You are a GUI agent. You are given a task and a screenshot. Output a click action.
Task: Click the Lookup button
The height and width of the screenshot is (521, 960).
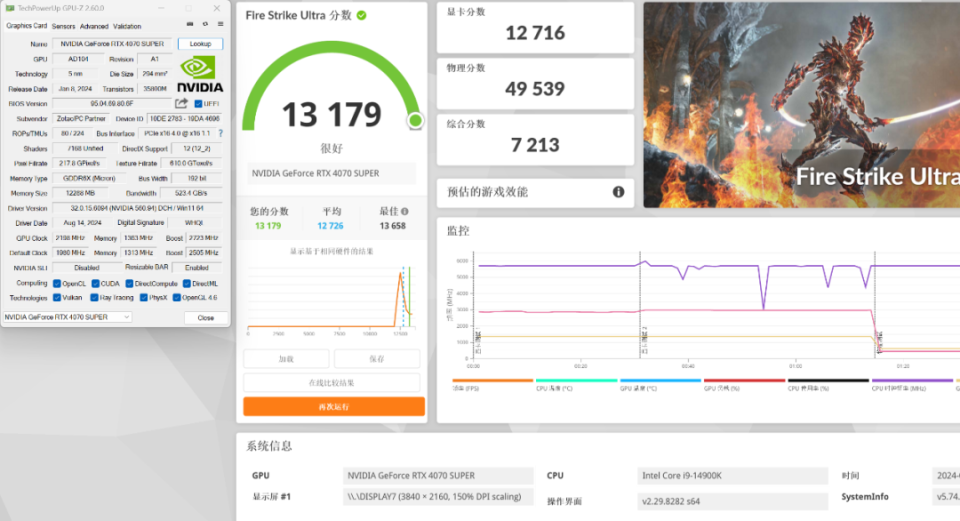200,44
